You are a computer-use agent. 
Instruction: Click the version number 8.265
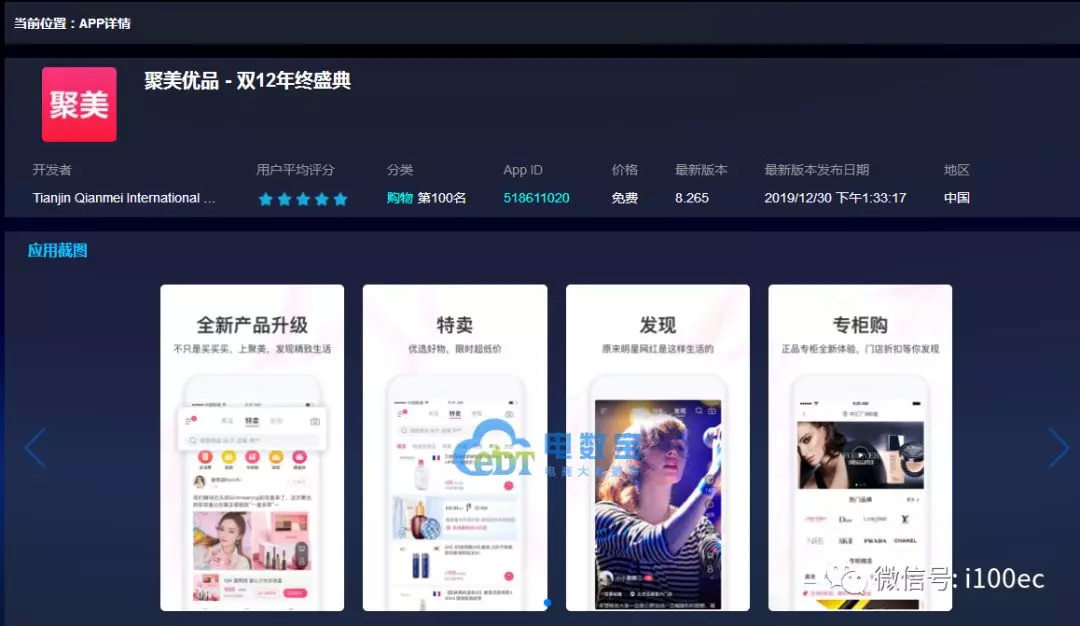[692, 198]
